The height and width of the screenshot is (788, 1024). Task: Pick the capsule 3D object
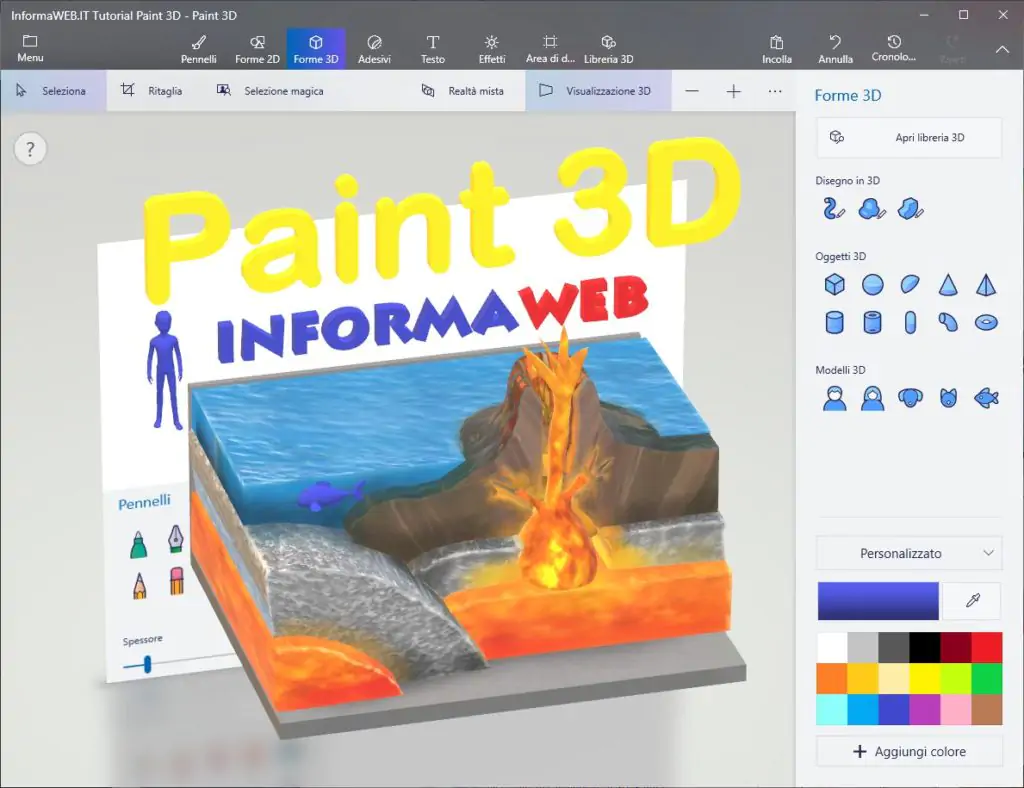click(910, 323)
